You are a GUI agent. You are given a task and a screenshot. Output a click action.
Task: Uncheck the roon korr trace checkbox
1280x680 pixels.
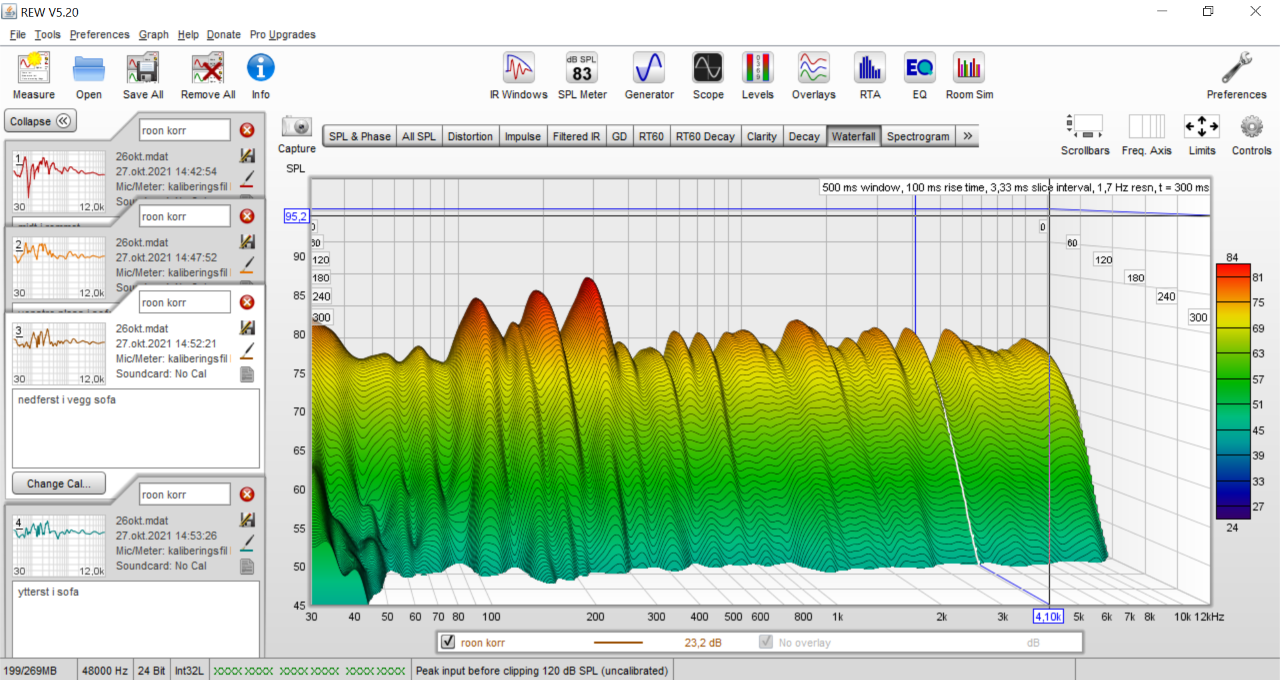click(448, 642)
